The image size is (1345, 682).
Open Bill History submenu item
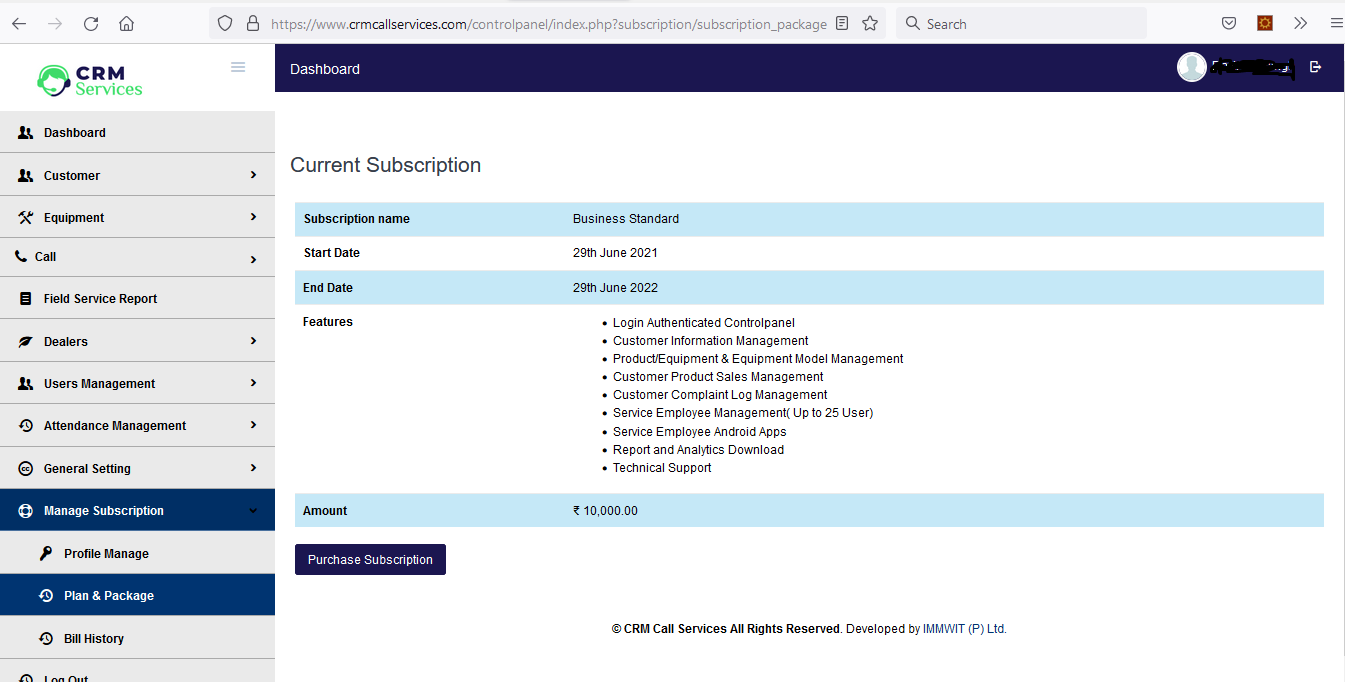click(x=137, y=638)
